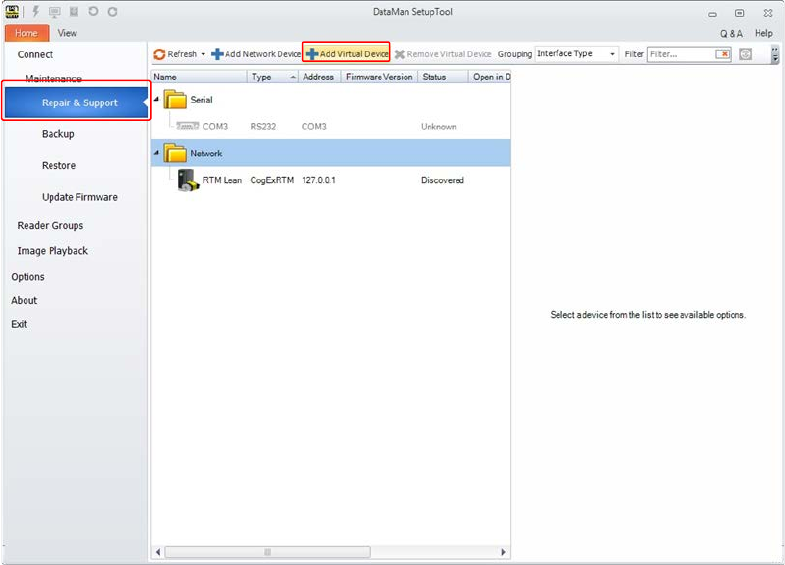Click the RS232 type cell
The image size is (785, 565).
[x=263, y=127]
